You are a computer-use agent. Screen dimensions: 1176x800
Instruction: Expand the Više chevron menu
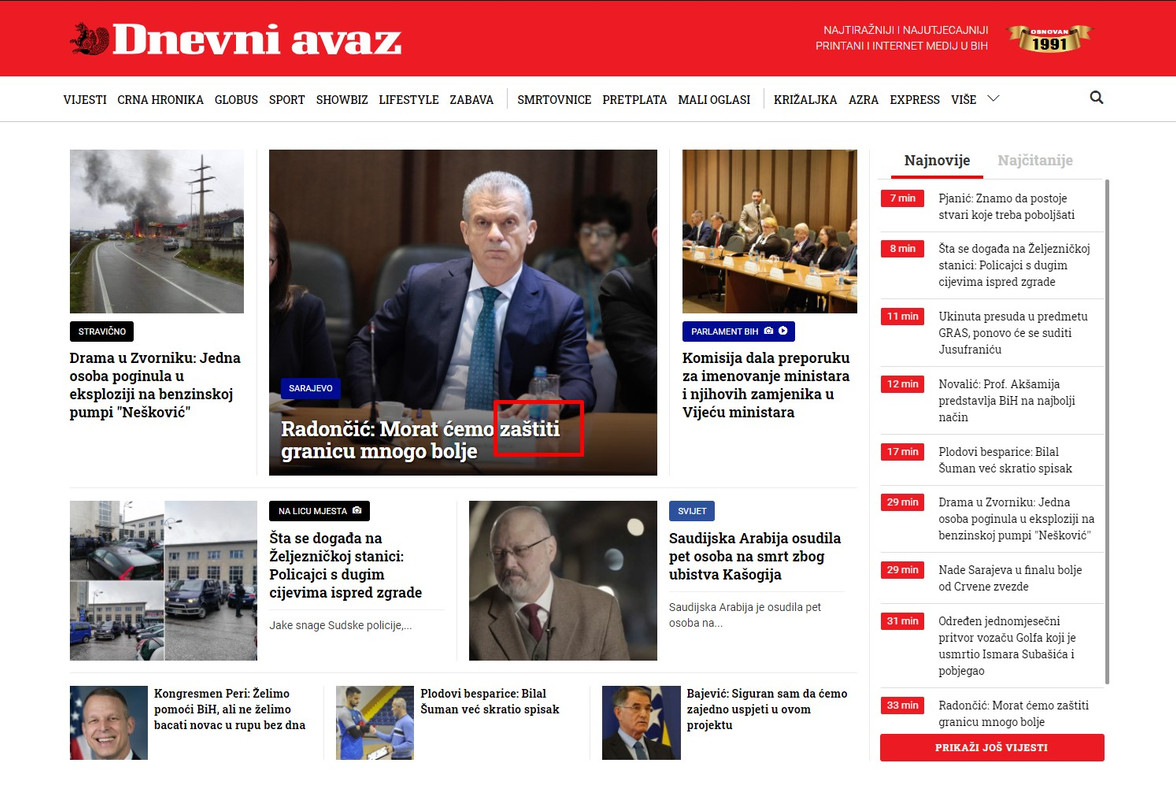coord(993,98)
